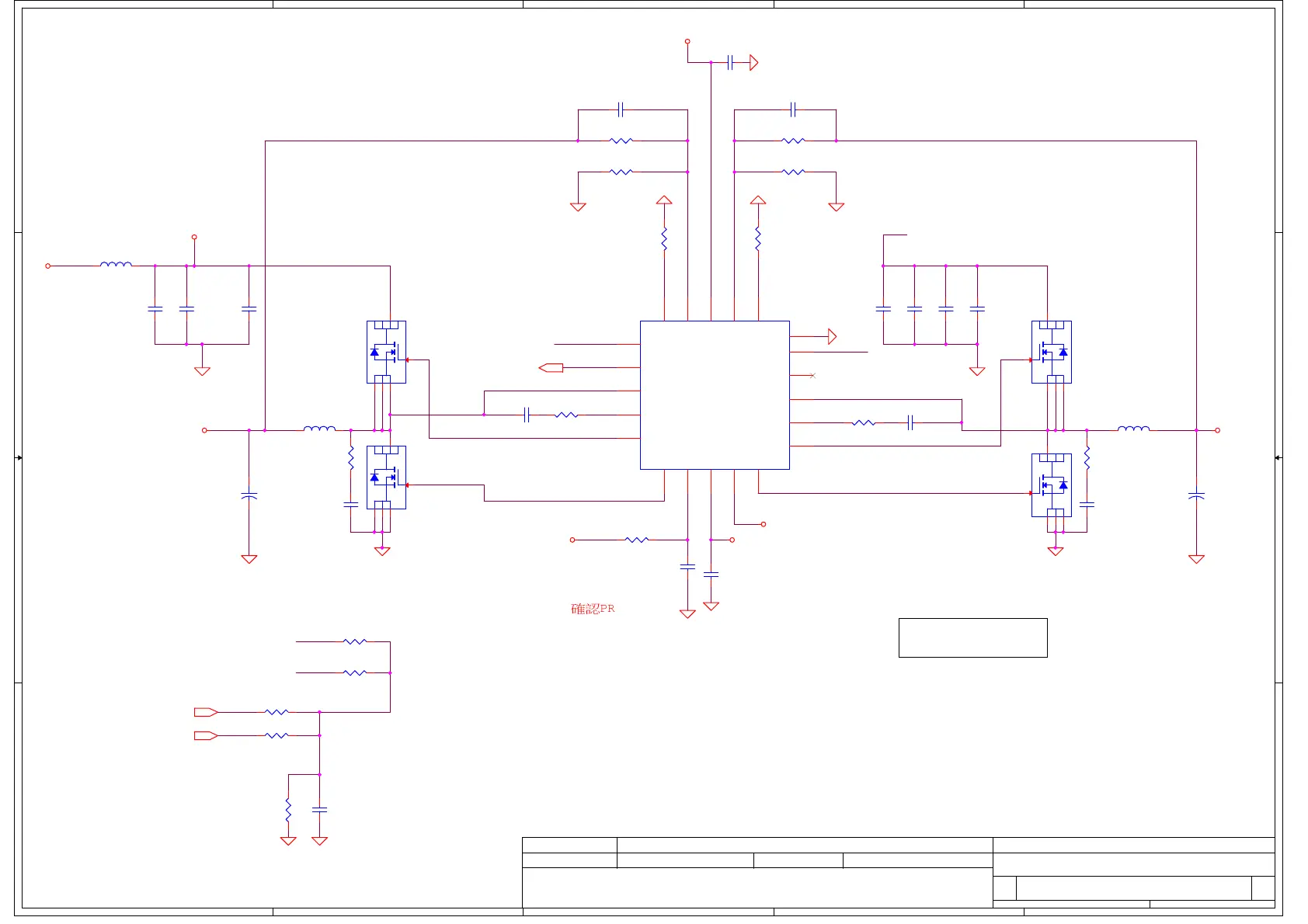Click ground symbol under left capacitor bank
The image size is (1308, 924).
pos(202,371)
